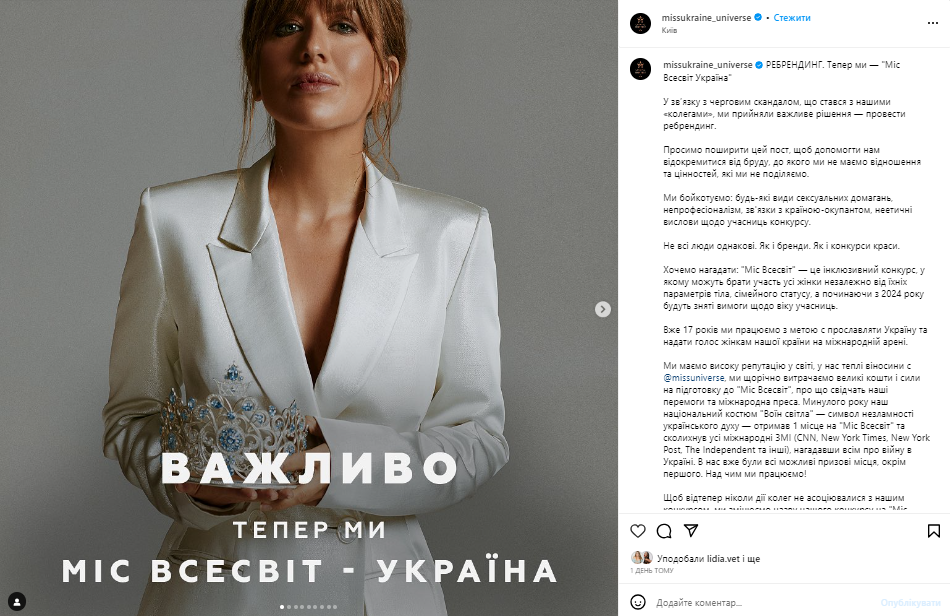This screenshot has width=950, height=616.
Task: Share post using paper plane icon
Action: tap(691, 531)
